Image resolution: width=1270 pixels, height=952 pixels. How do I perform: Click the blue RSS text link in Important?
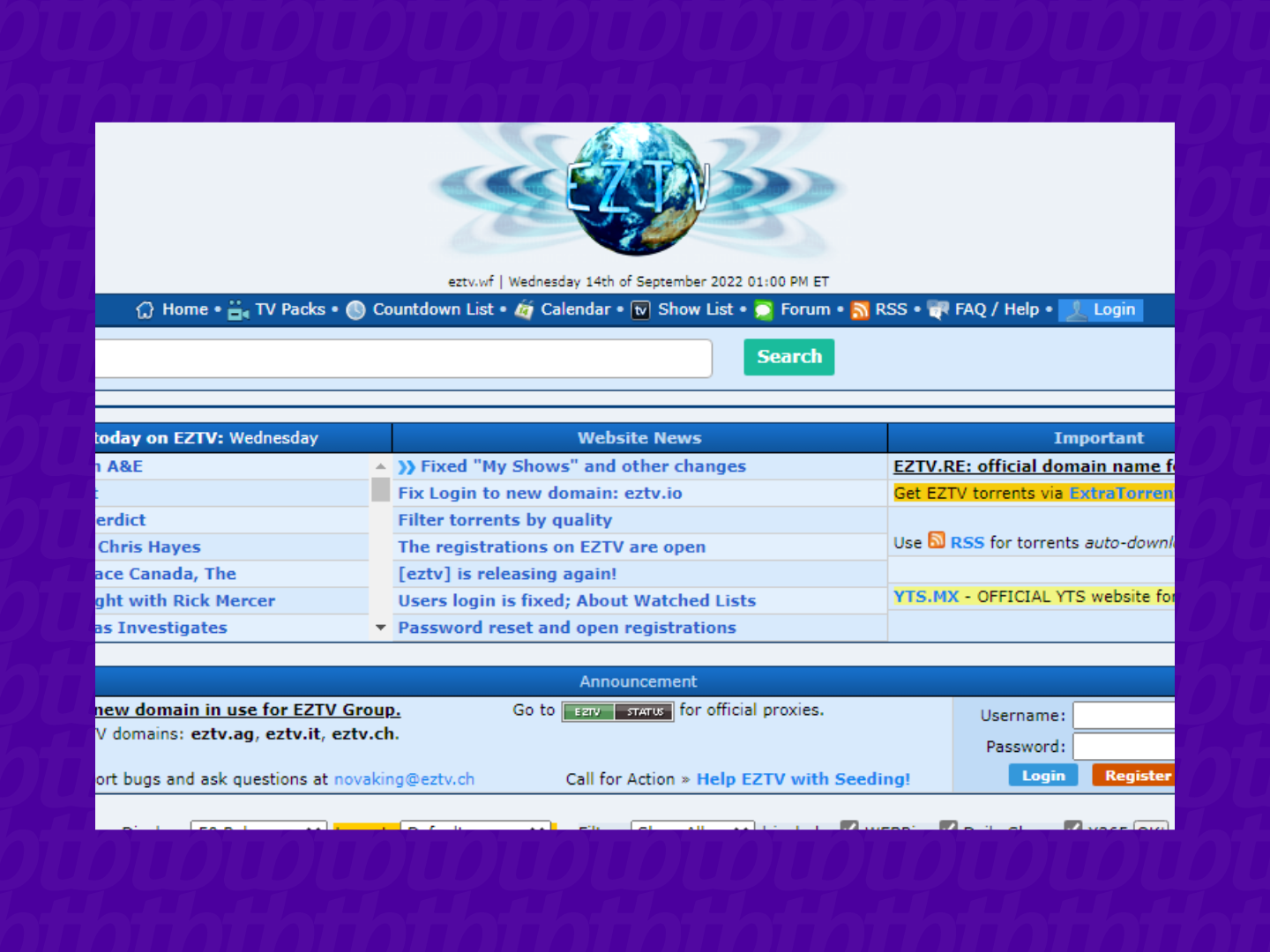coord(967,543)
